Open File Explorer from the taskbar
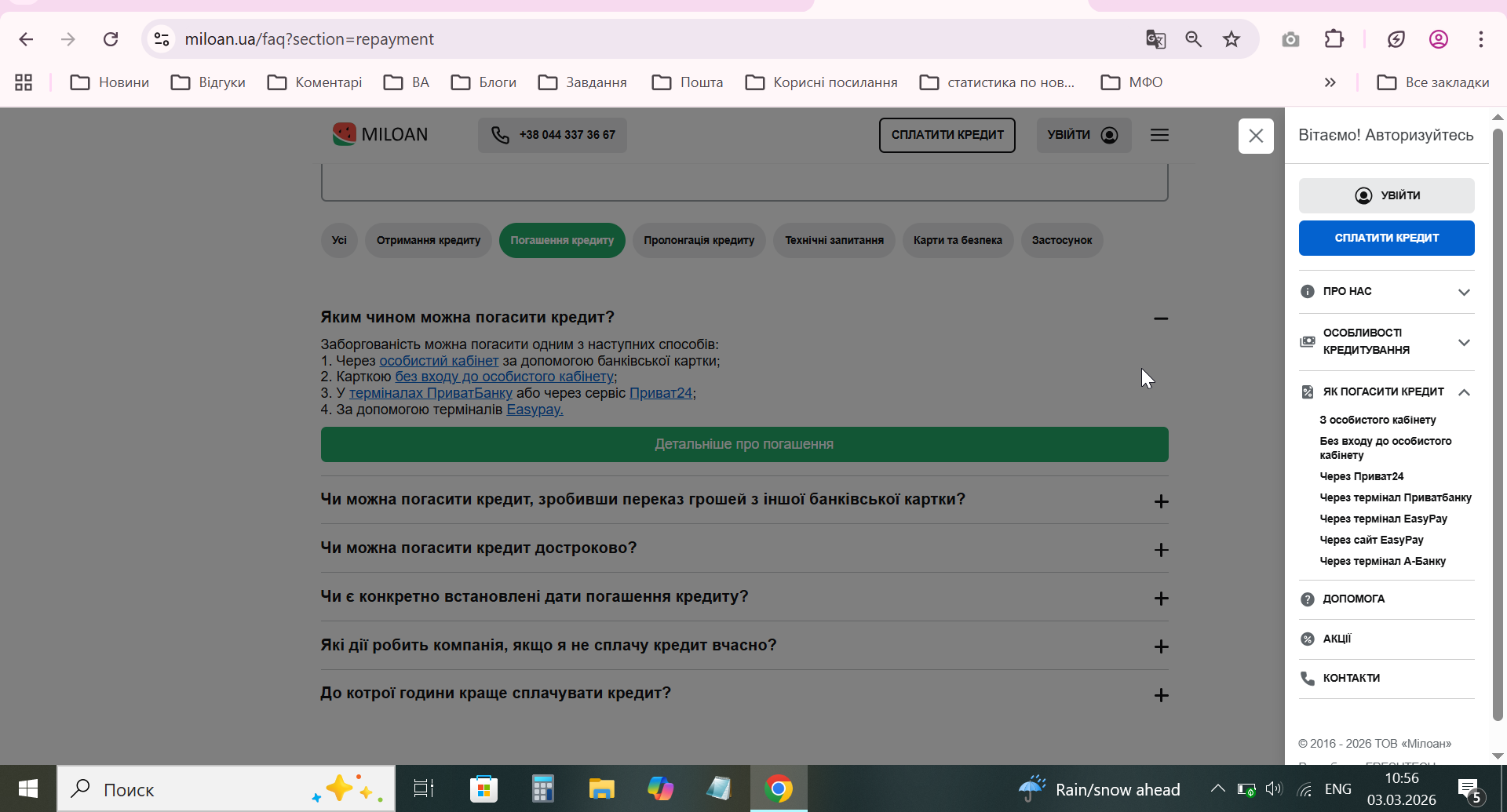The image size is (1507, 812). 601,788
